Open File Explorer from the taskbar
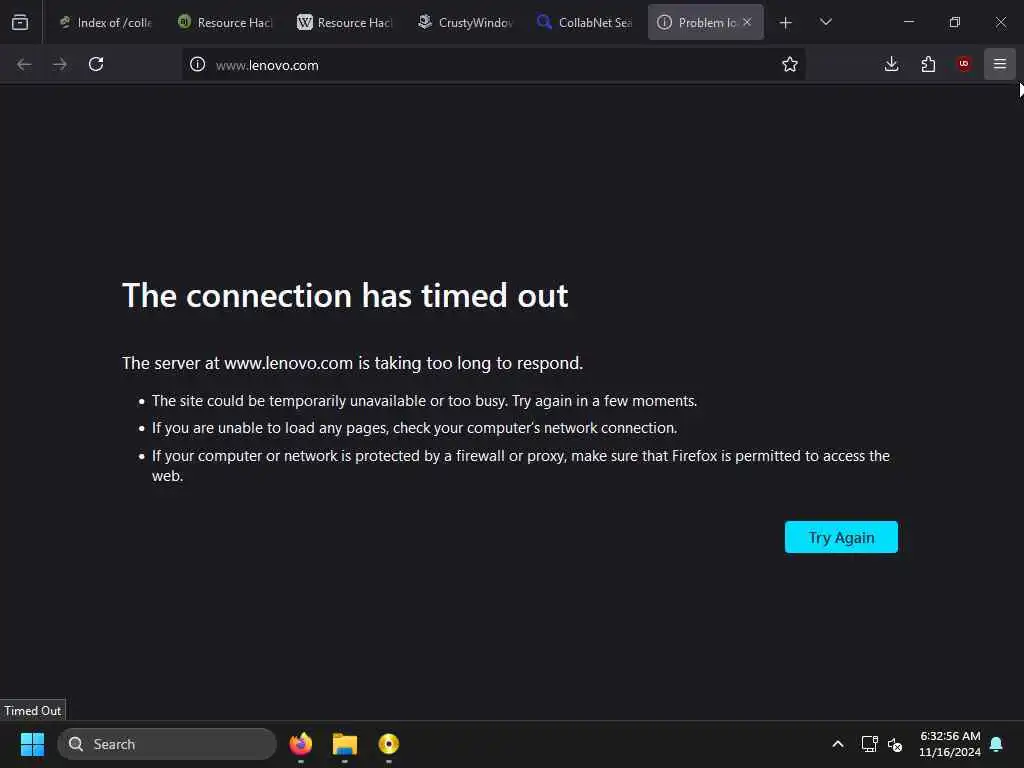 pos(345,744)
